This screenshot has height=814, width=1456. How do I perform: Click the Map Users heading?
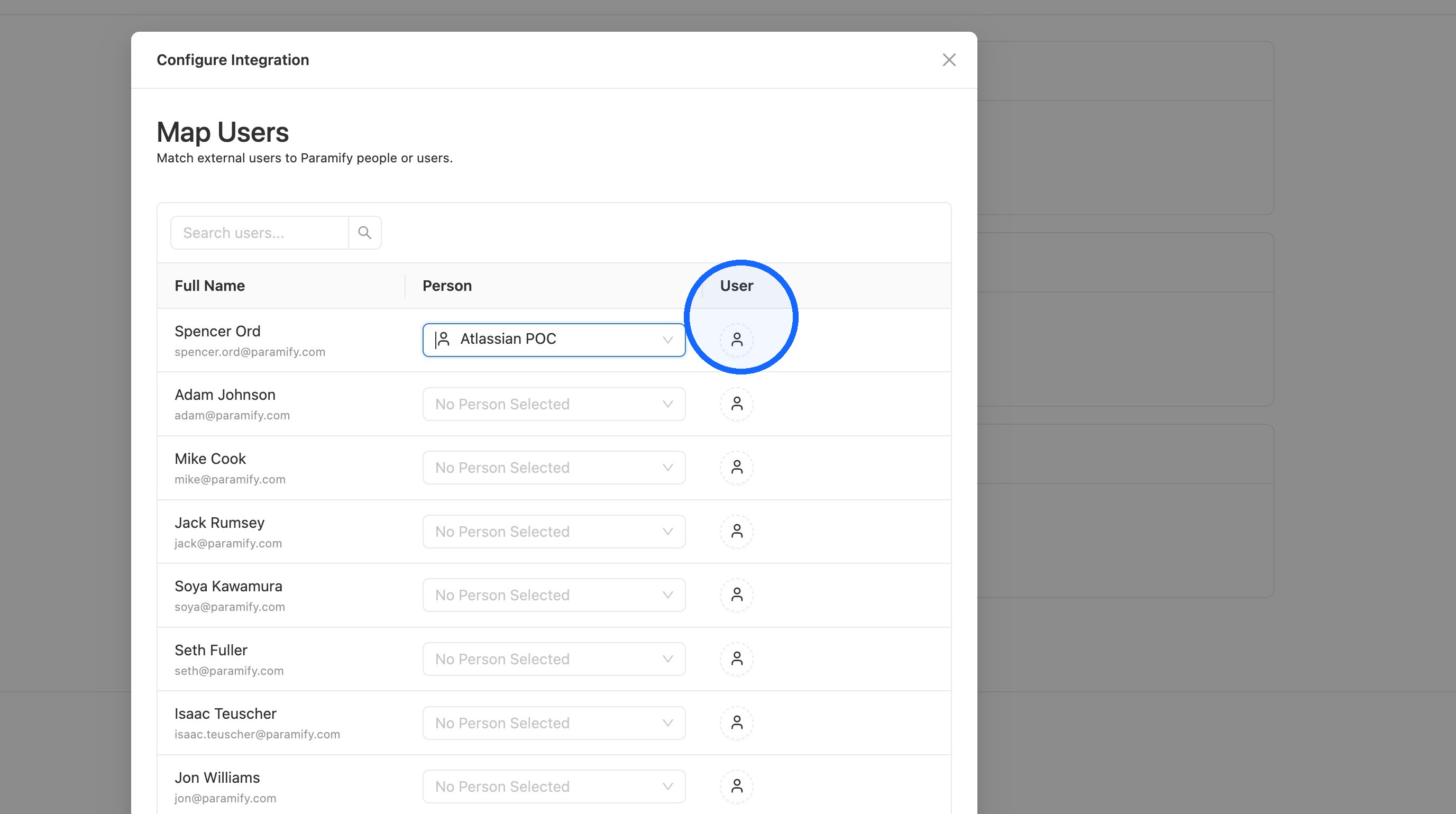click(223, 132)
